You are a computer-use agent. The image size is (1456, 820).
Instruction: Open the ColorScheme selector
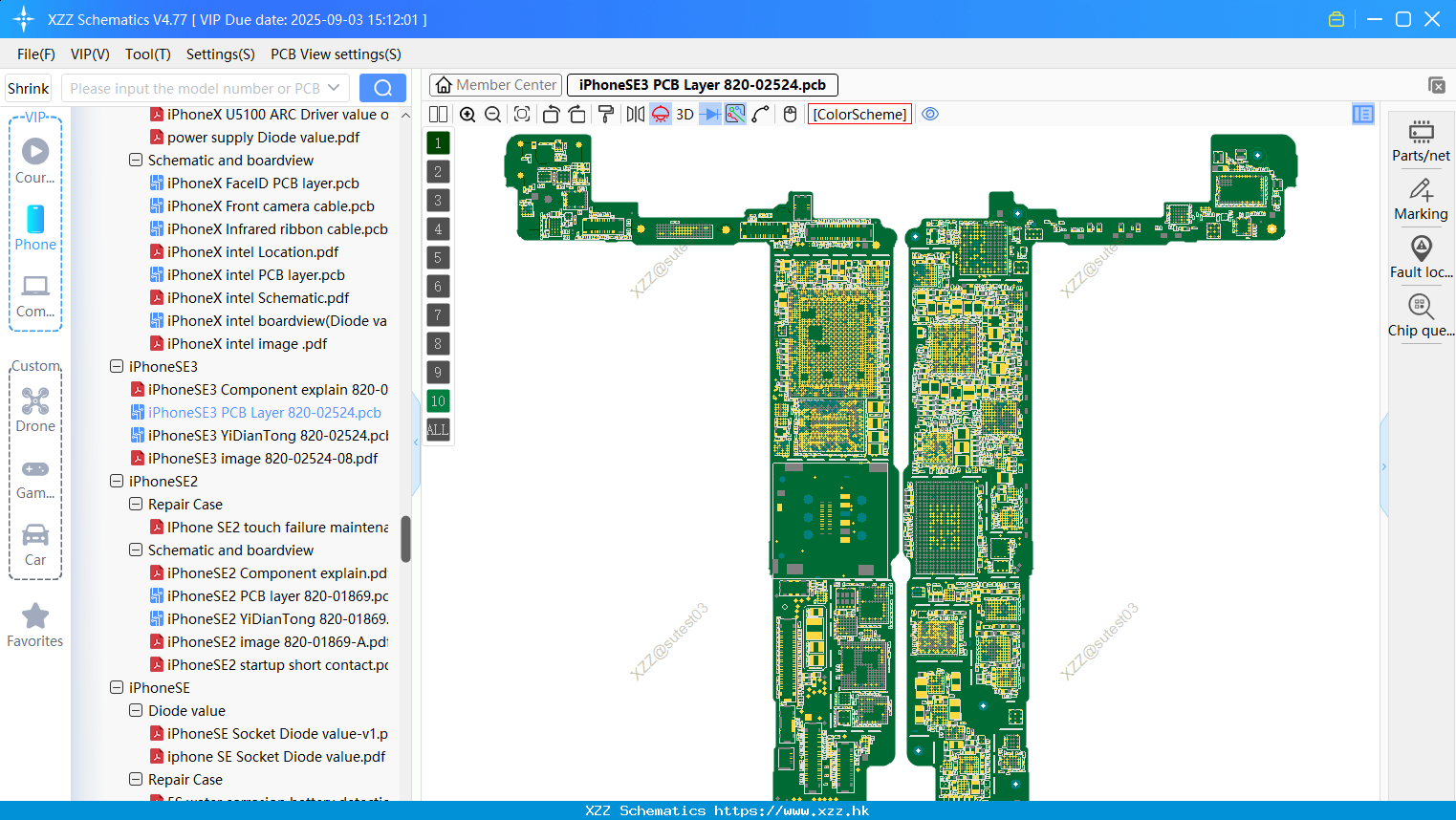(859, 114)
